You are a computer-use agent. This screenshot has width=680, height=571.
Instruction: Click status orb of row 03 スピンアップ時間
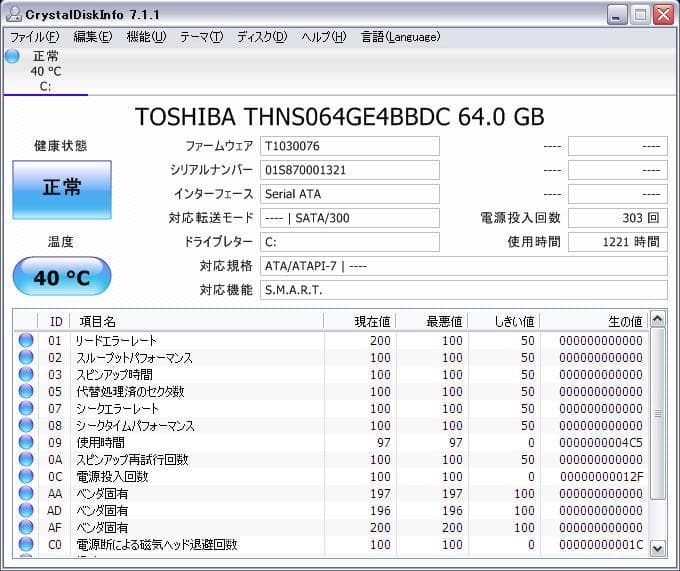coord(26,374)
